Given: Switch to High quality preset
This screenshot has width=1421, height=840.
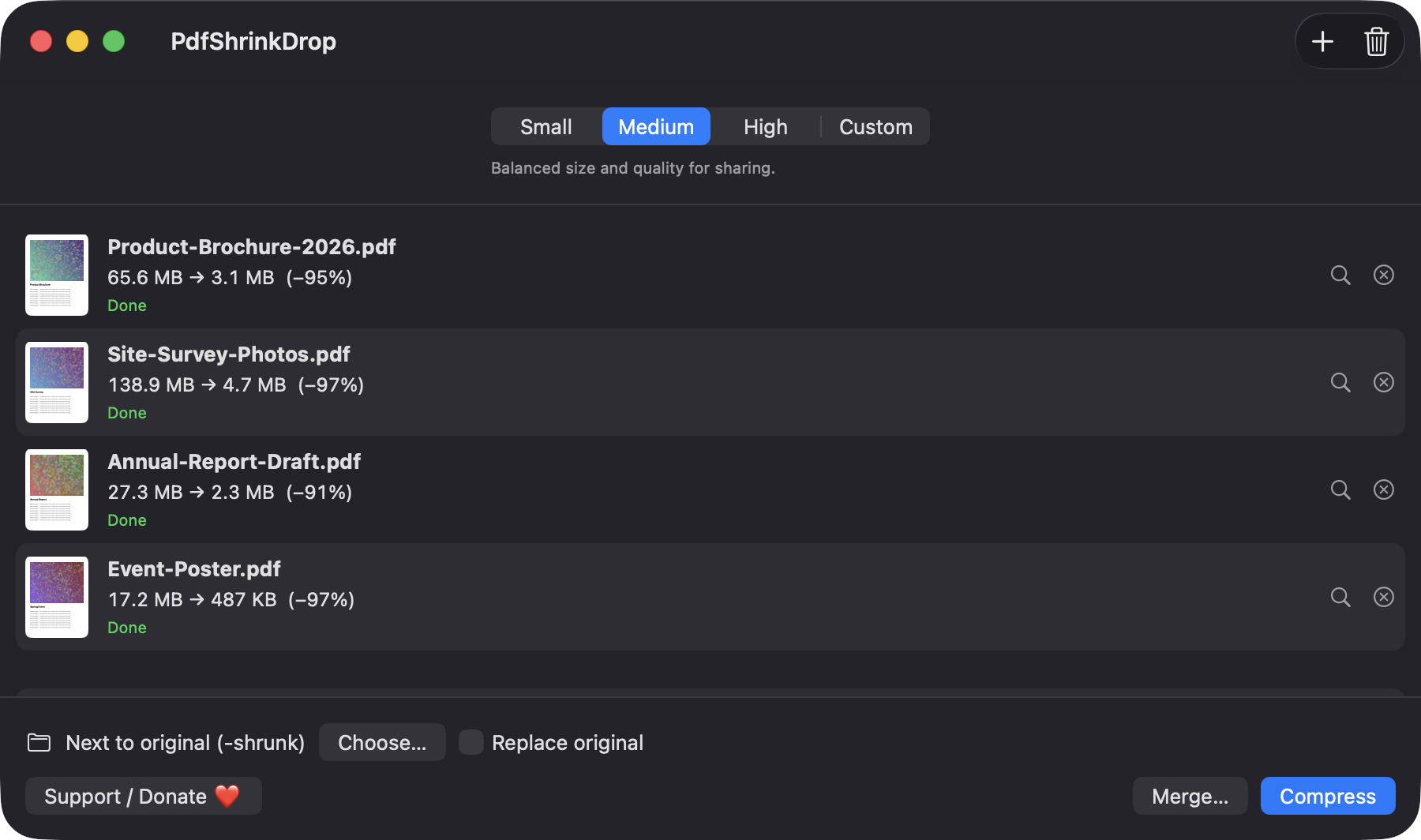Looking at the screenshot, I should 766,126.
